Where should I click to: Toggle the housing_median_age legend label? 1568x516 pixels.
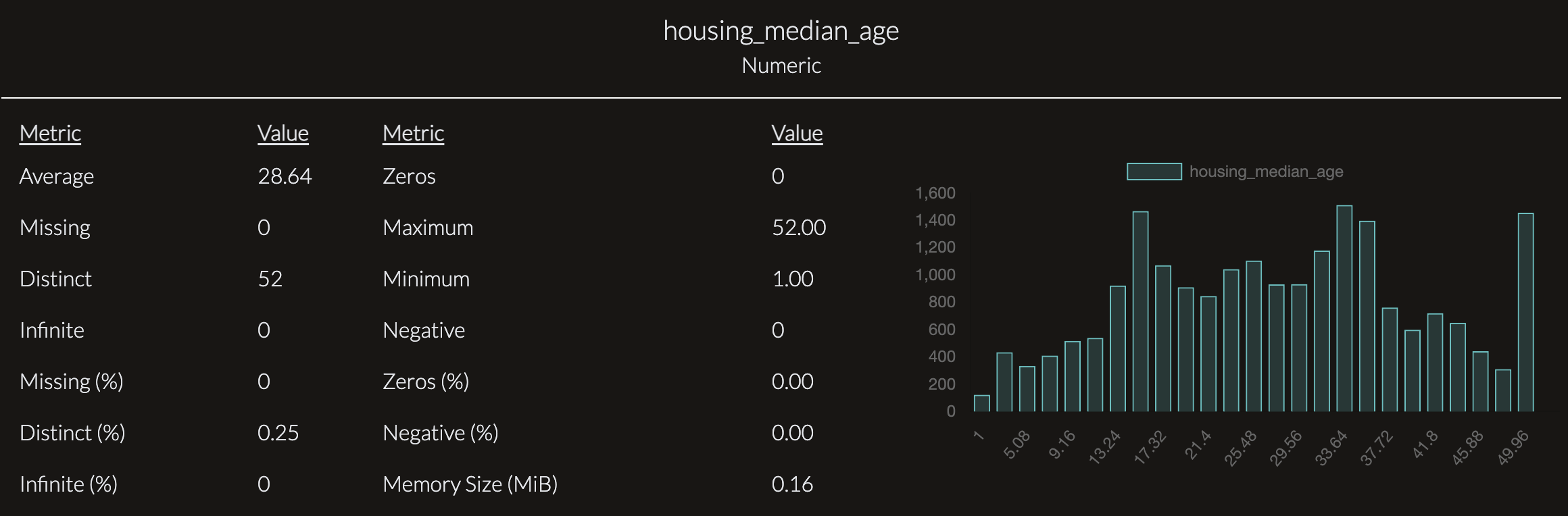[1266, 172]
